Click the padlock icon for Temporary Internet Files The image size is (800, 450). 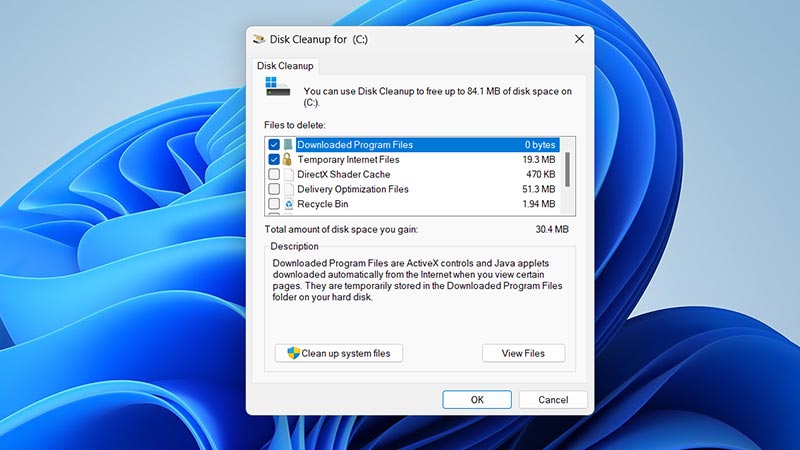pos(288,159)
